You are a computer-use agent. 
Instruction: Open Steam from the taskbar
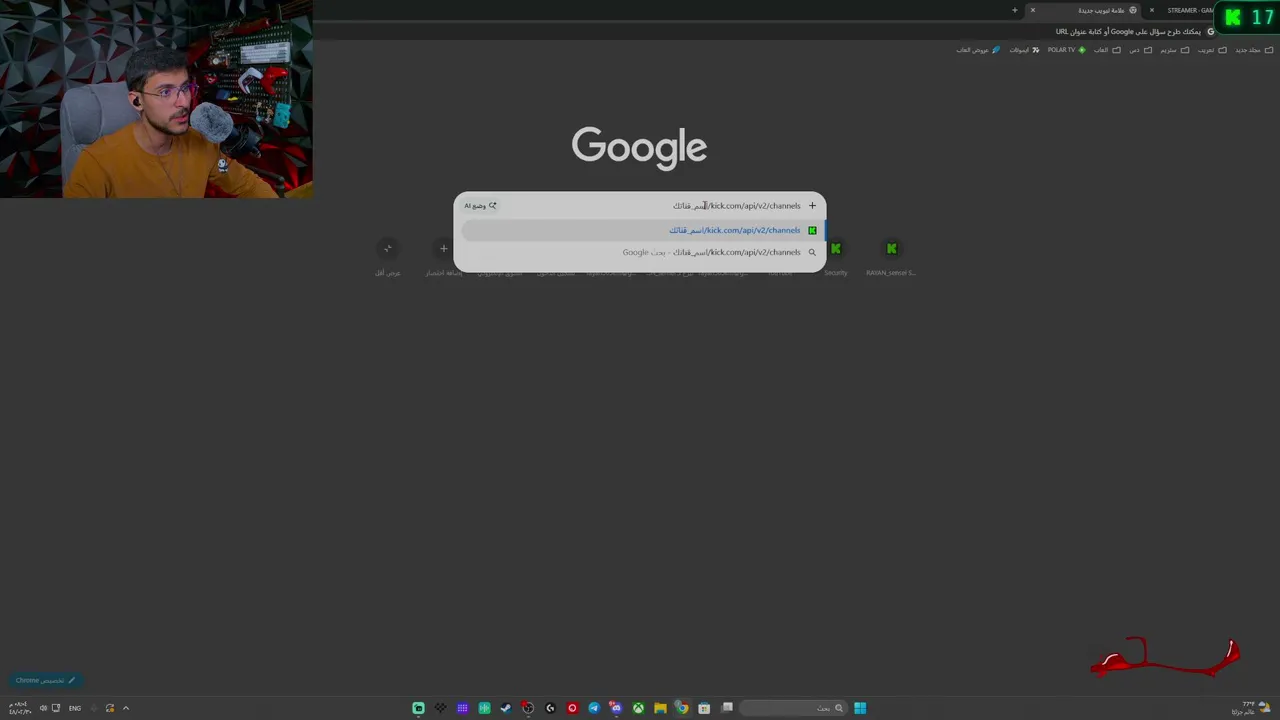click(x=506, y=708)
